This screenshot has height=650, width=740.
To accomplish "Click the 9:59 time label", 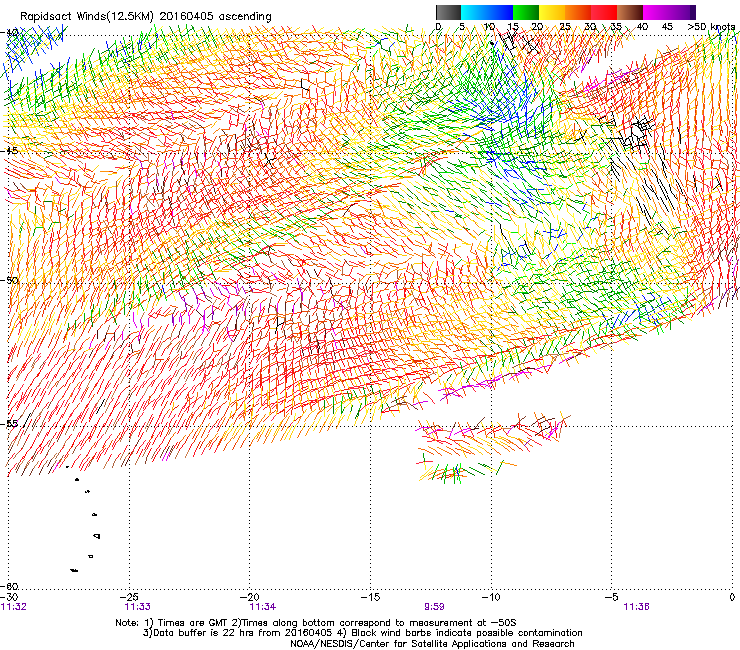I will [x=434, y=607].
